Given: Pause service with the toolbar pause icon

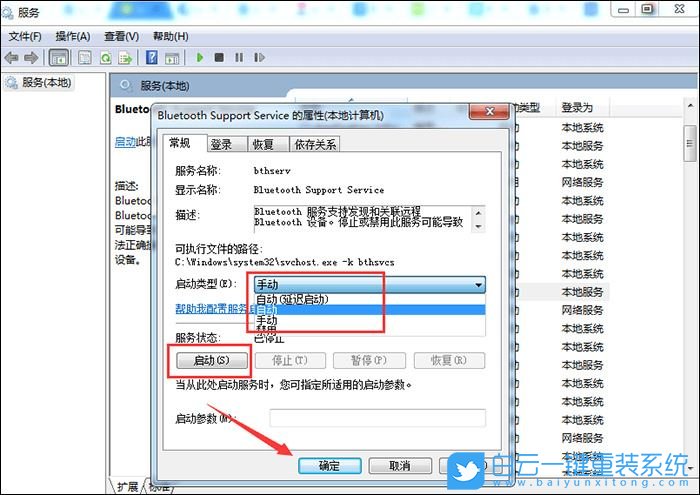Looking at the screenshot, I should pyautogui.click(x=239, y=58).
